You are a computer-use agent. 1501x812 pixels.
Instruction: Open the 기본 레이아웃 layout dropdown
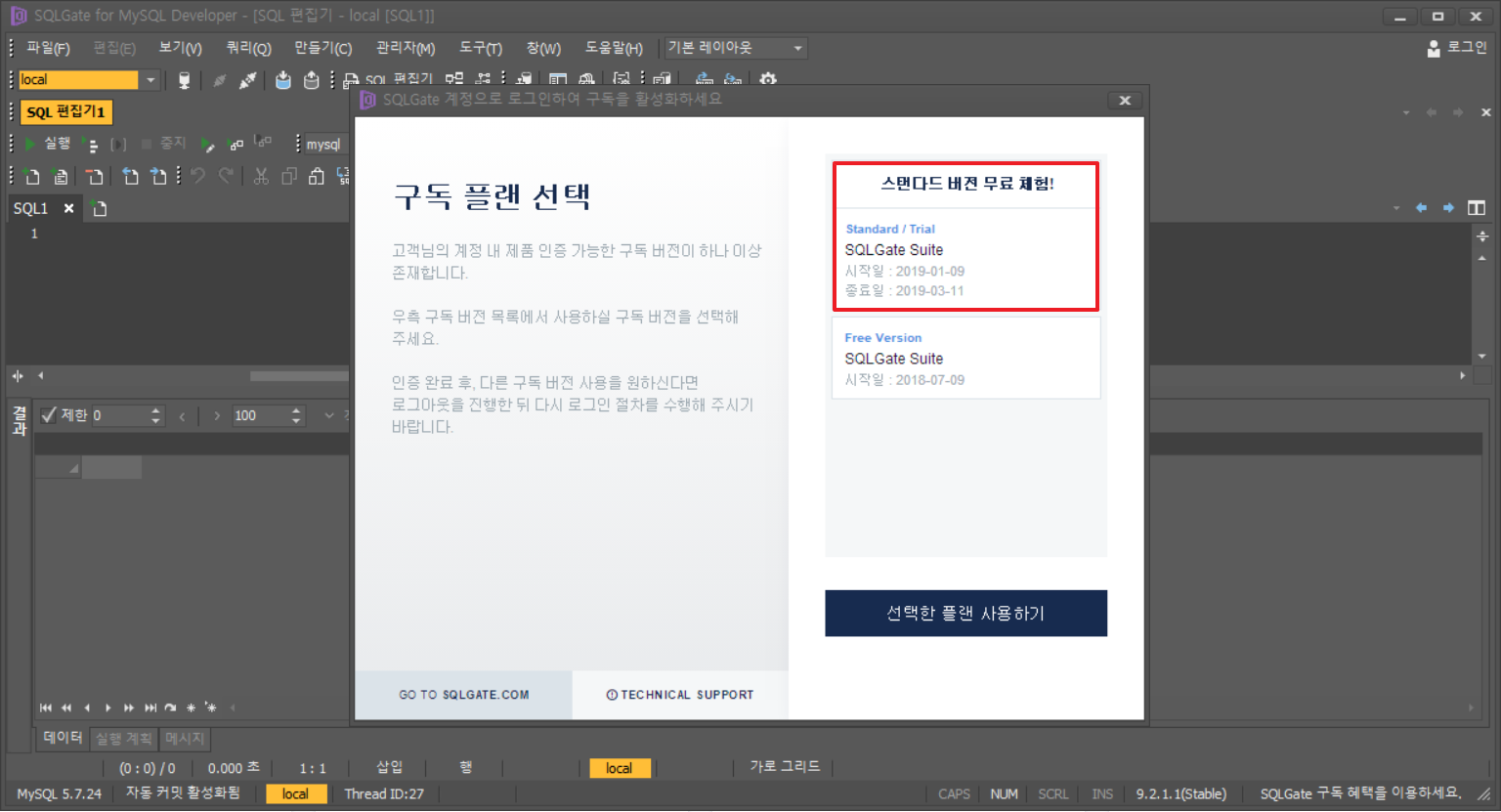pos(798,48)
